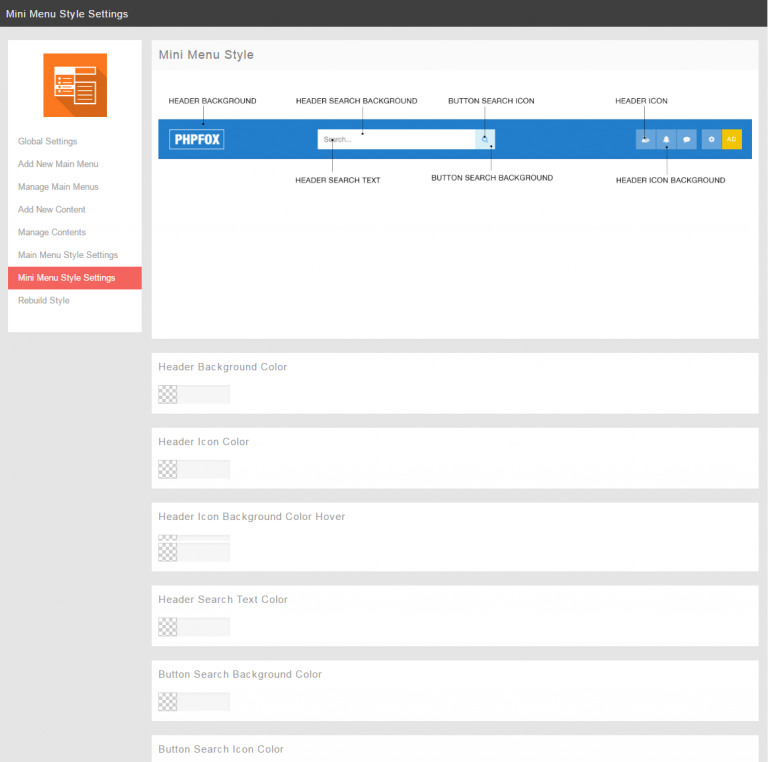Click the Mini Menu Style heading

tap(206, 55)
